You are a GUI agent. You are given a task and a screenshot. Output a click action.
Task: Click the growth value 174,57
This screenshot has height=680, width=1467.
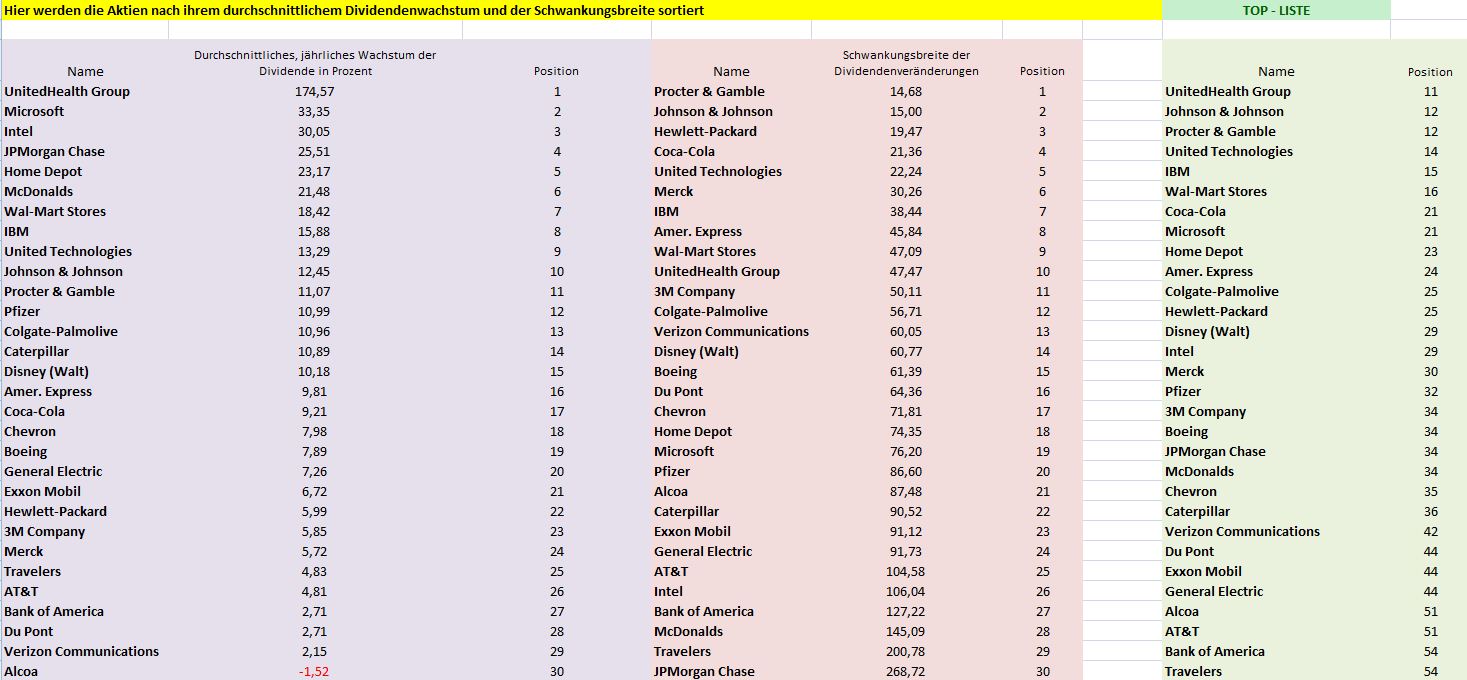point(314,91)
